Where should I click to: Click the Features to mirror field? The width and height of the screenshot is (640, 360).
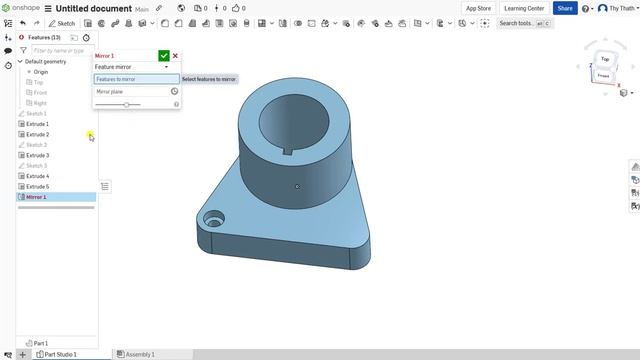(136, 79)
